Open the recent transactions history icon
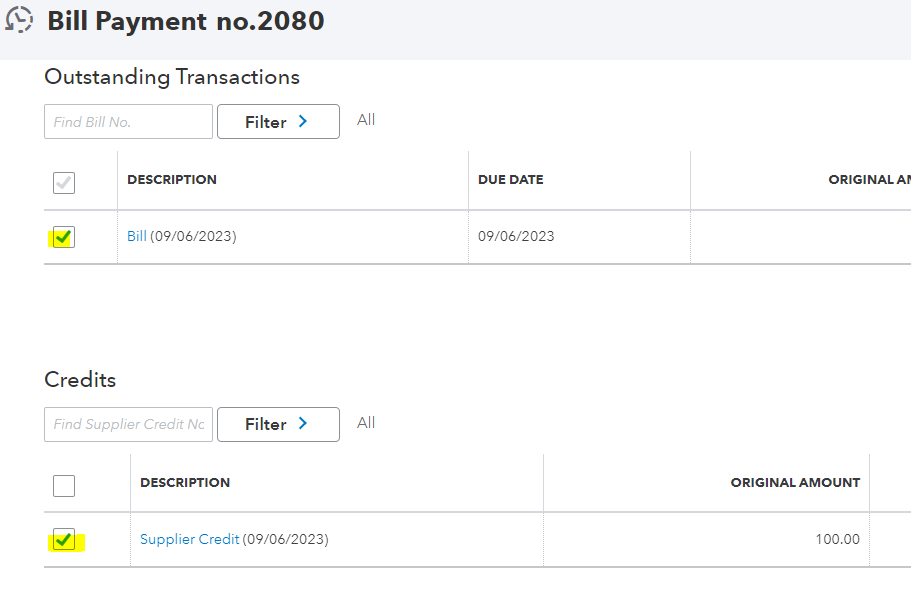This screenshot has height=607, width=911. click(19, 20)
